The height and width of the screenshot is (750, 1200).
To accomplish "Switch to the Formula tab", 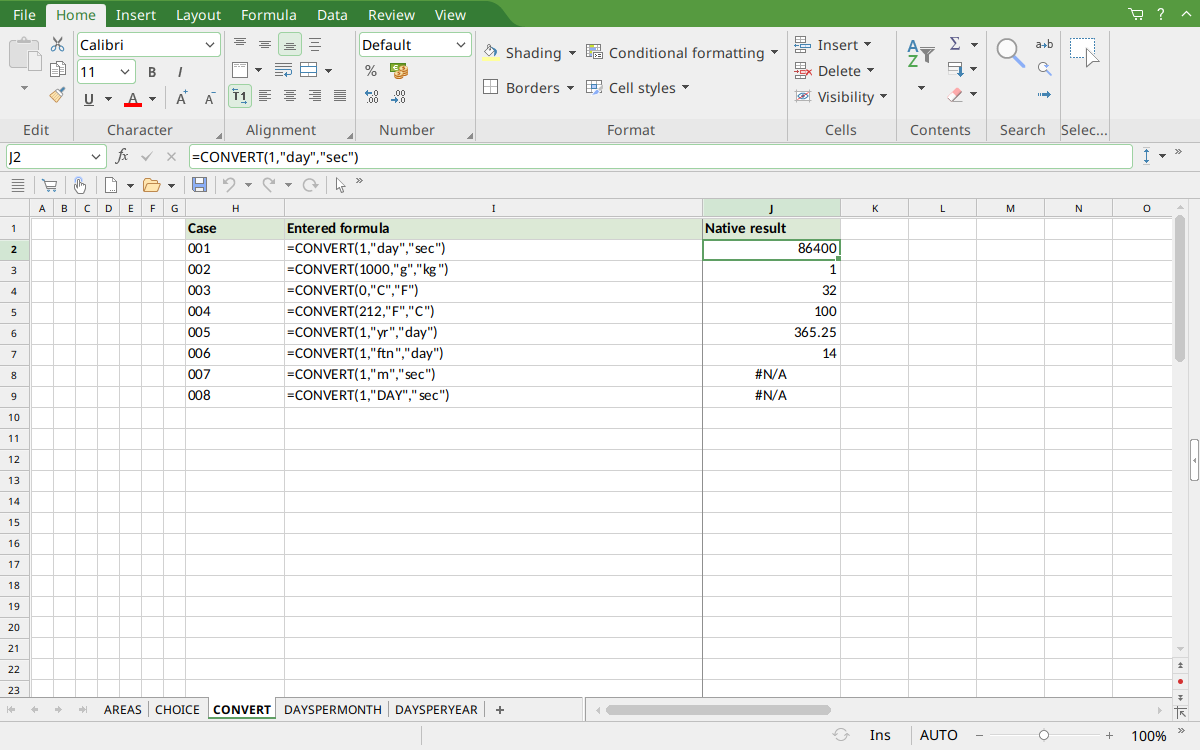I will pos(269,15).
